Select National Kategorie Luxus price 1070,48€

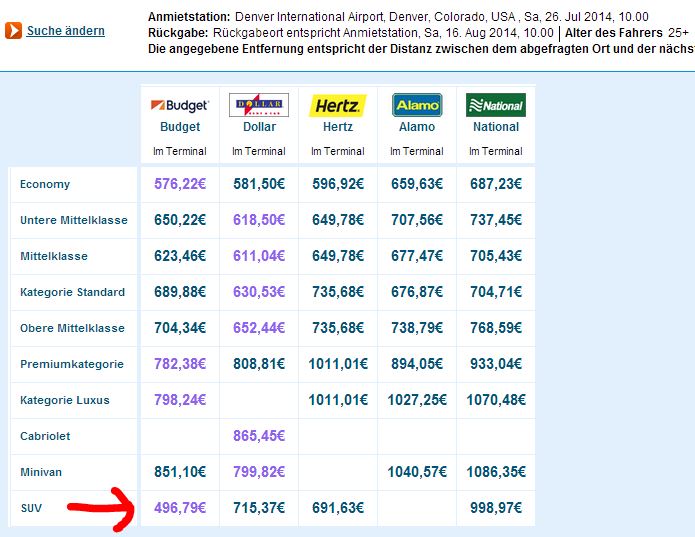[496, 400]
